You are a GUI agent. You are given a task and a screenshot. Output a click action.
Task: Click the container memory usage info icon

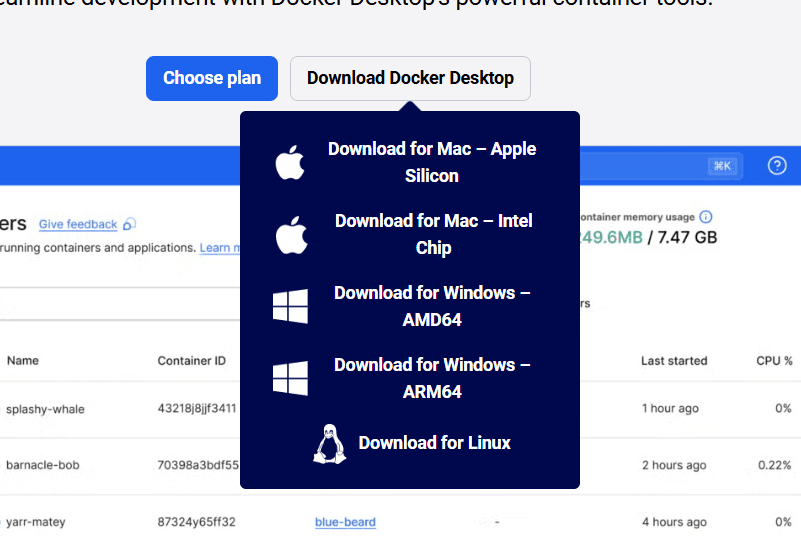(x=706, y=217)
